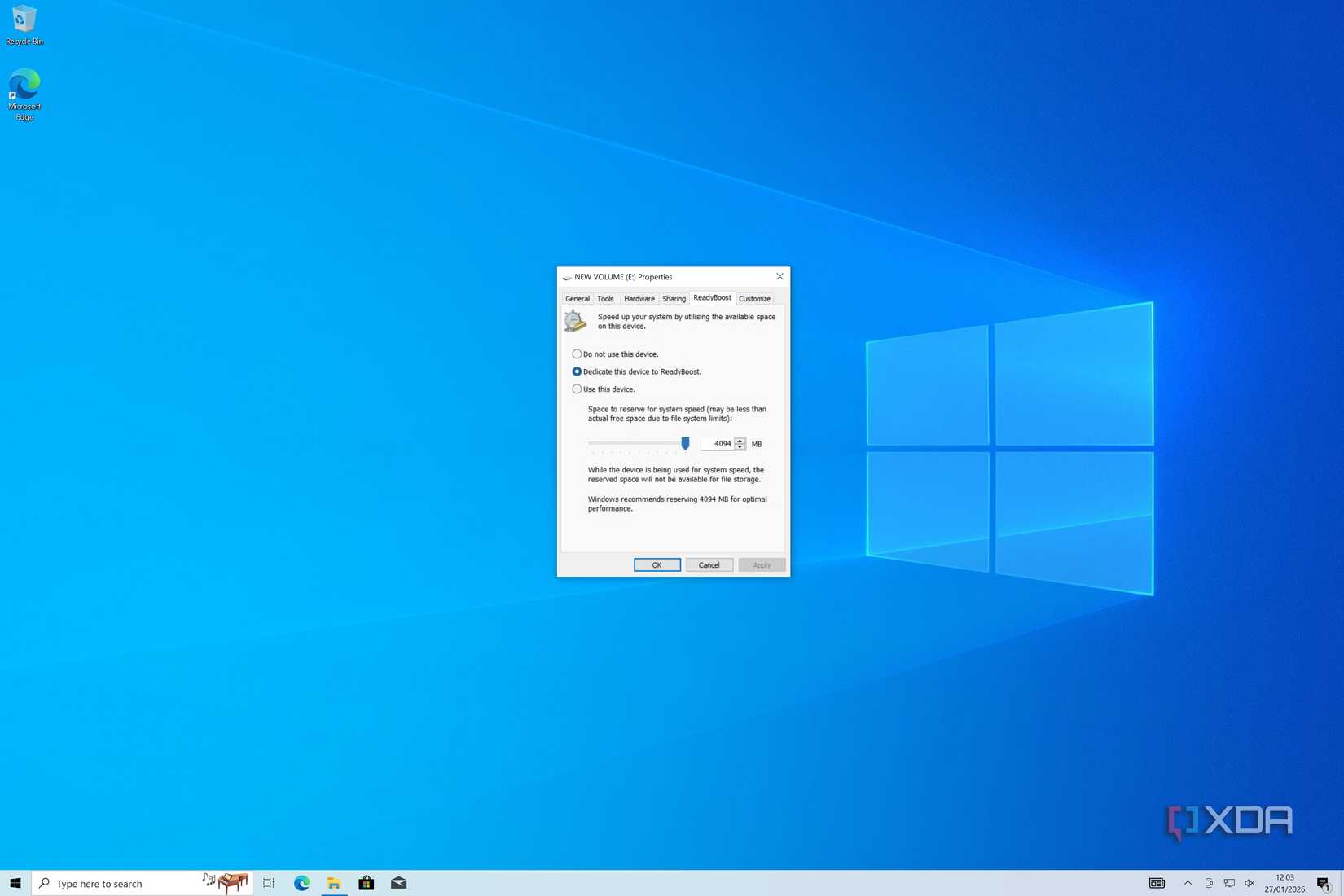The height and width of the screenshot is (896, 1344).
Task: Select 'Do not use this device' option
Action: pyautogui.click(x=577, y=354)
